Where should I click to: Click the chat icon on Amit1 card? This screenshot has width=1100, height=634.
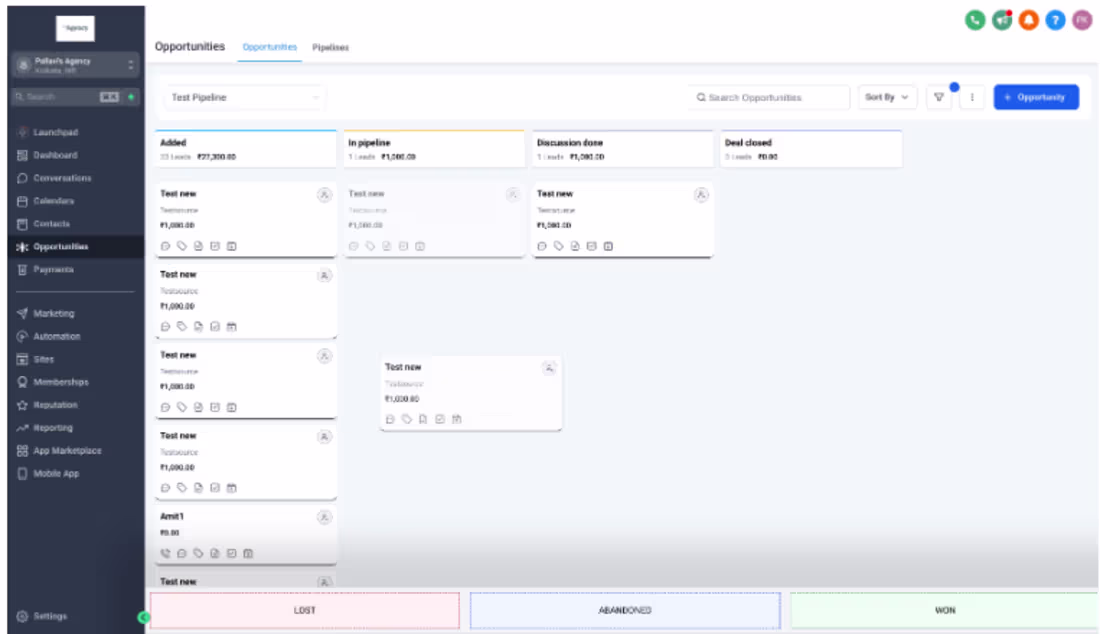182,553
